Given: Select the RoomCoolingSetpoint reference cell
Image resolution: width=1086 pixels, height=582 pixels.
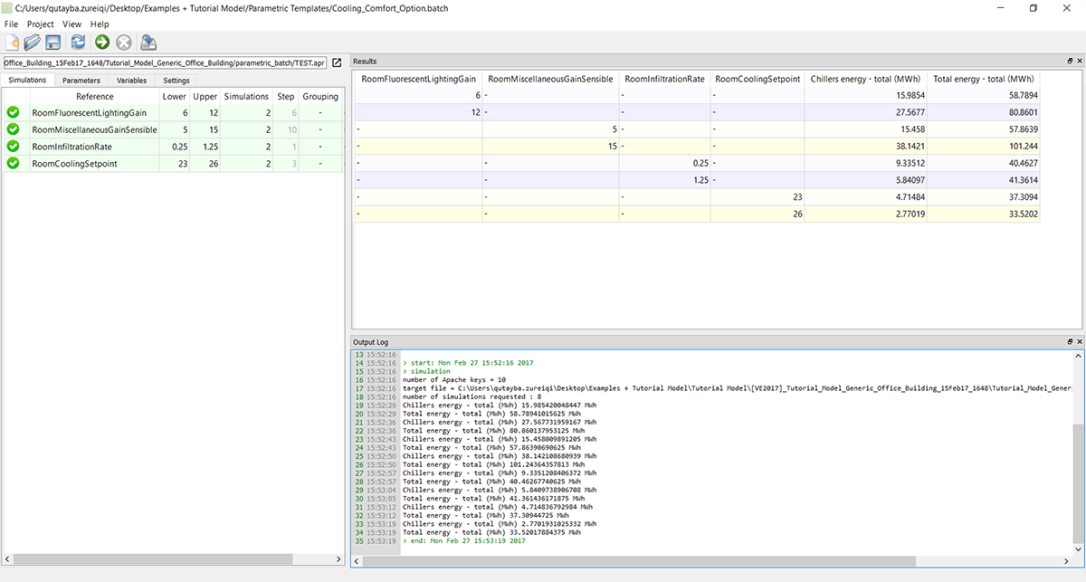Looking at the screenshot, I should 94,164.
